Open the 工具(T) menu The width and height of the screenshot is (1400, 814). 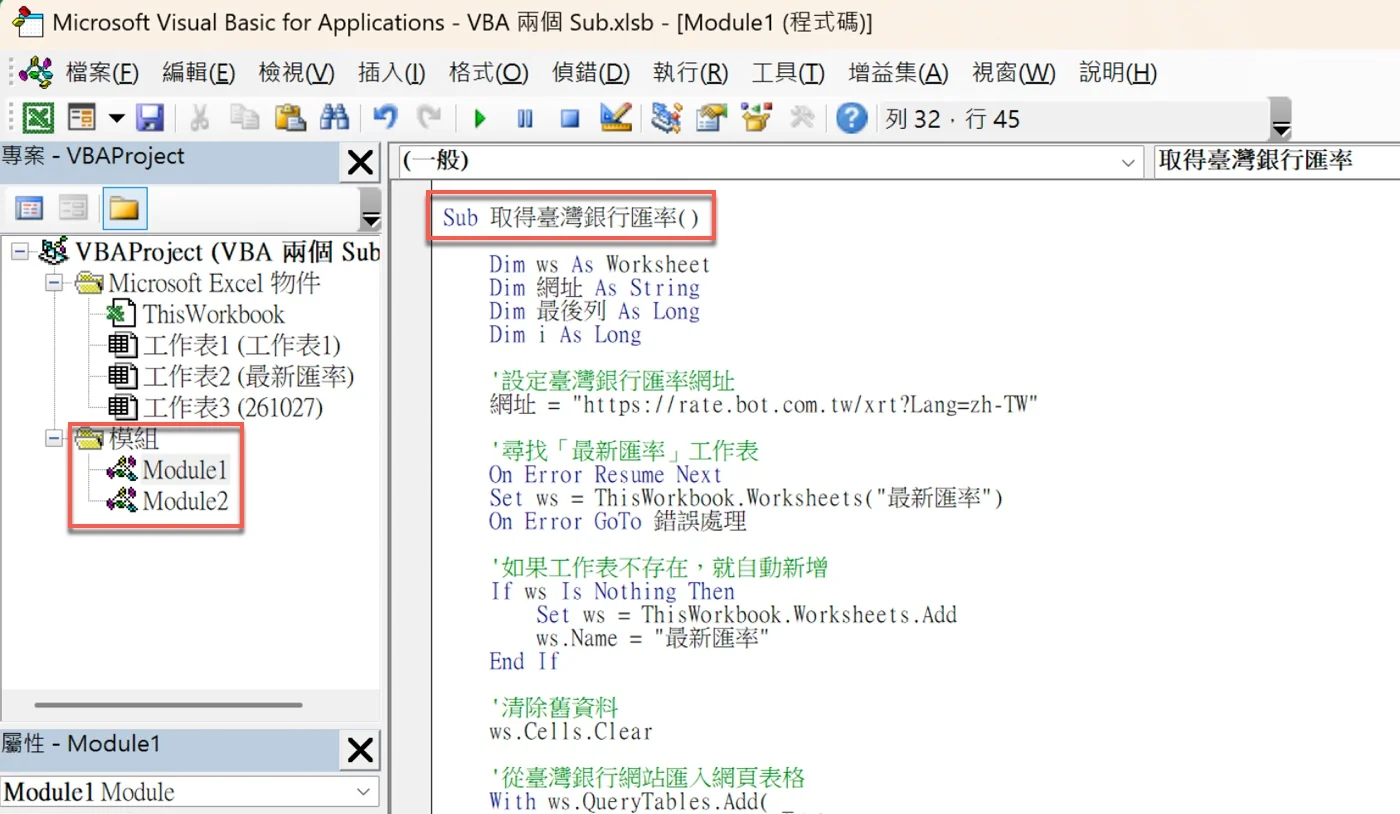tap(788, 73)
